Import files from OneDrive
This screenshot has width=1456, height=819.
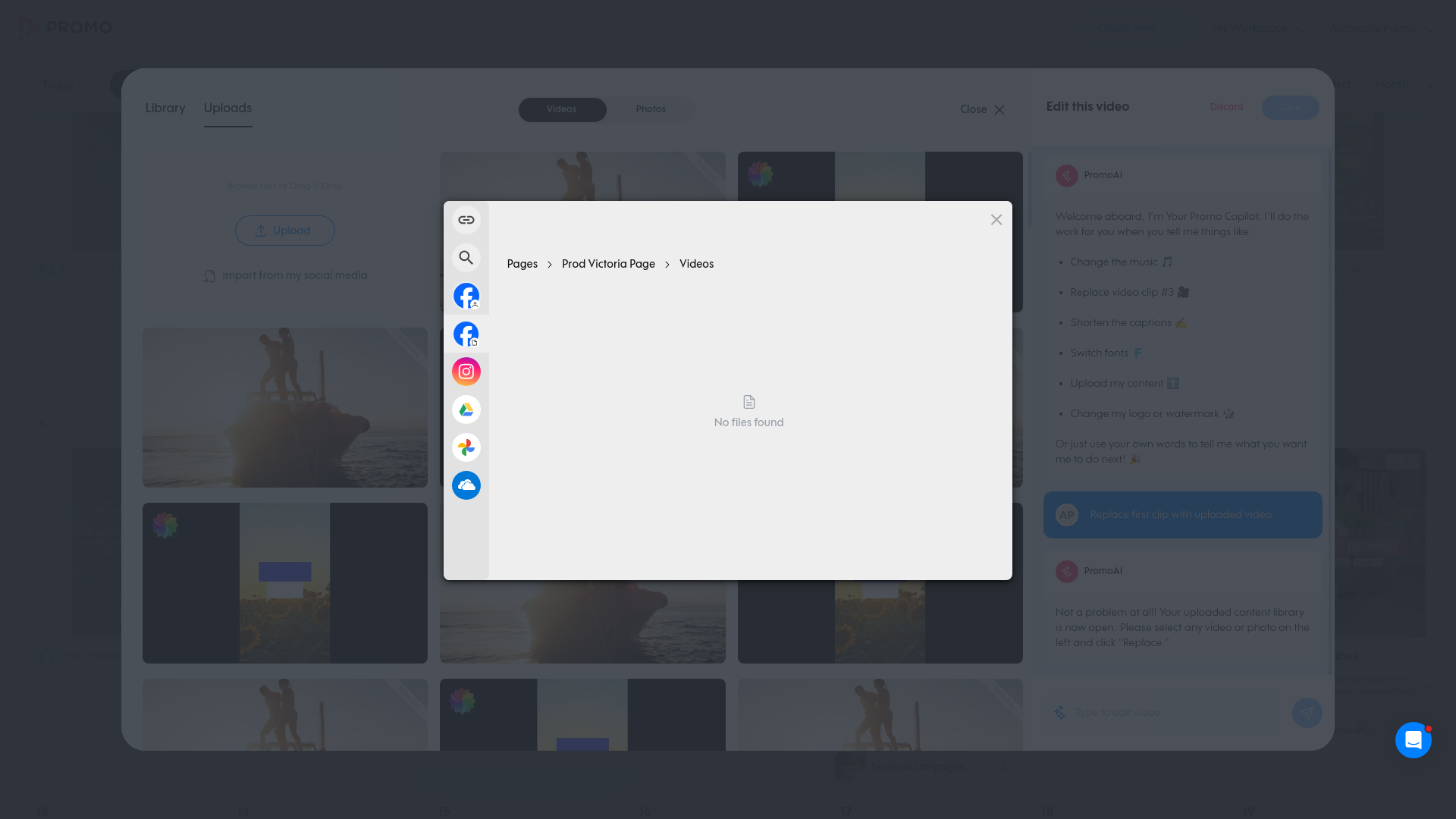[x=466, y=485]
